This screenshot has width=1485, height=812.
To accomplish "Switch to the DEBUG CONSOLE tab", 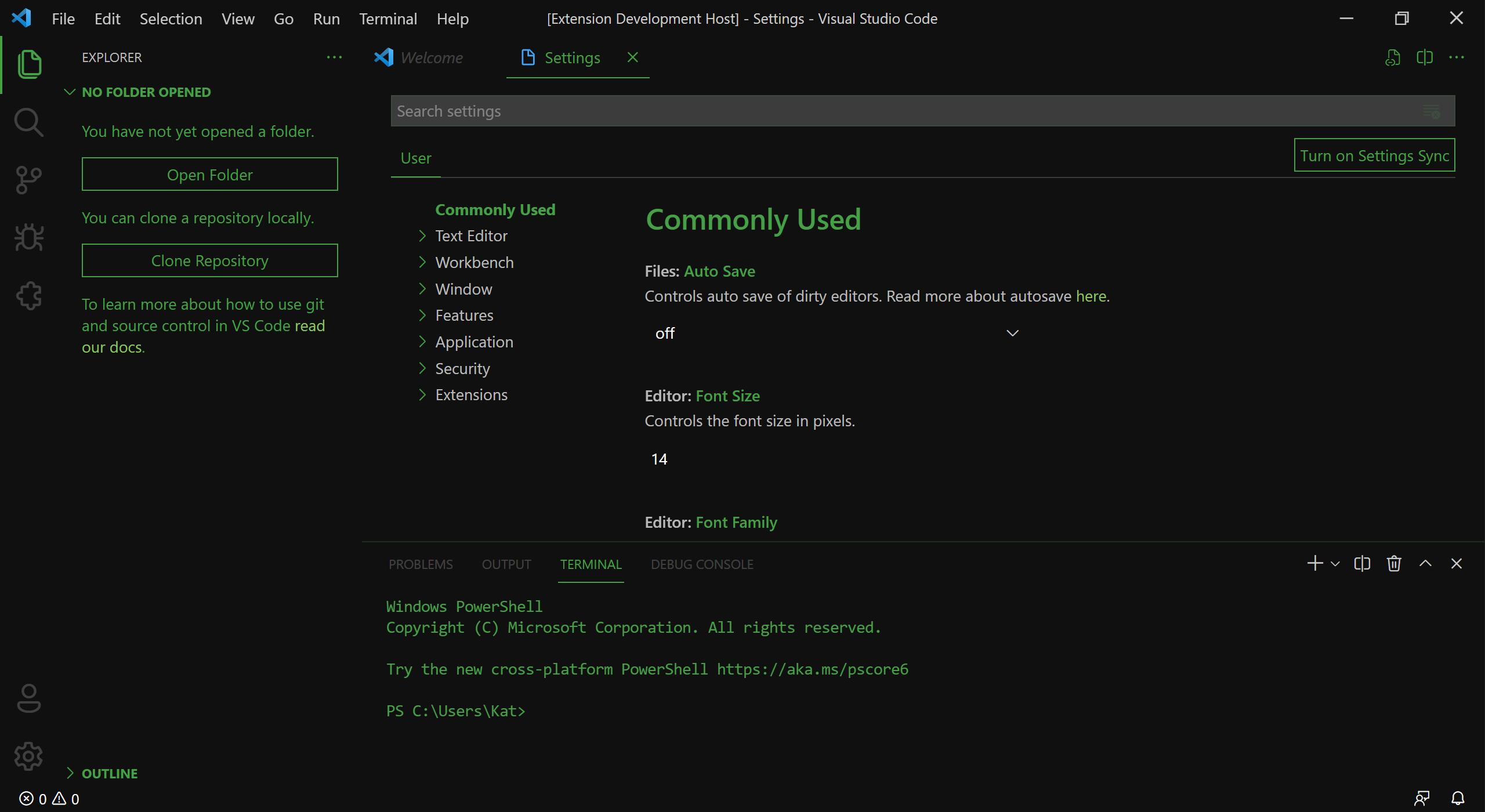I will pos(702,564).
